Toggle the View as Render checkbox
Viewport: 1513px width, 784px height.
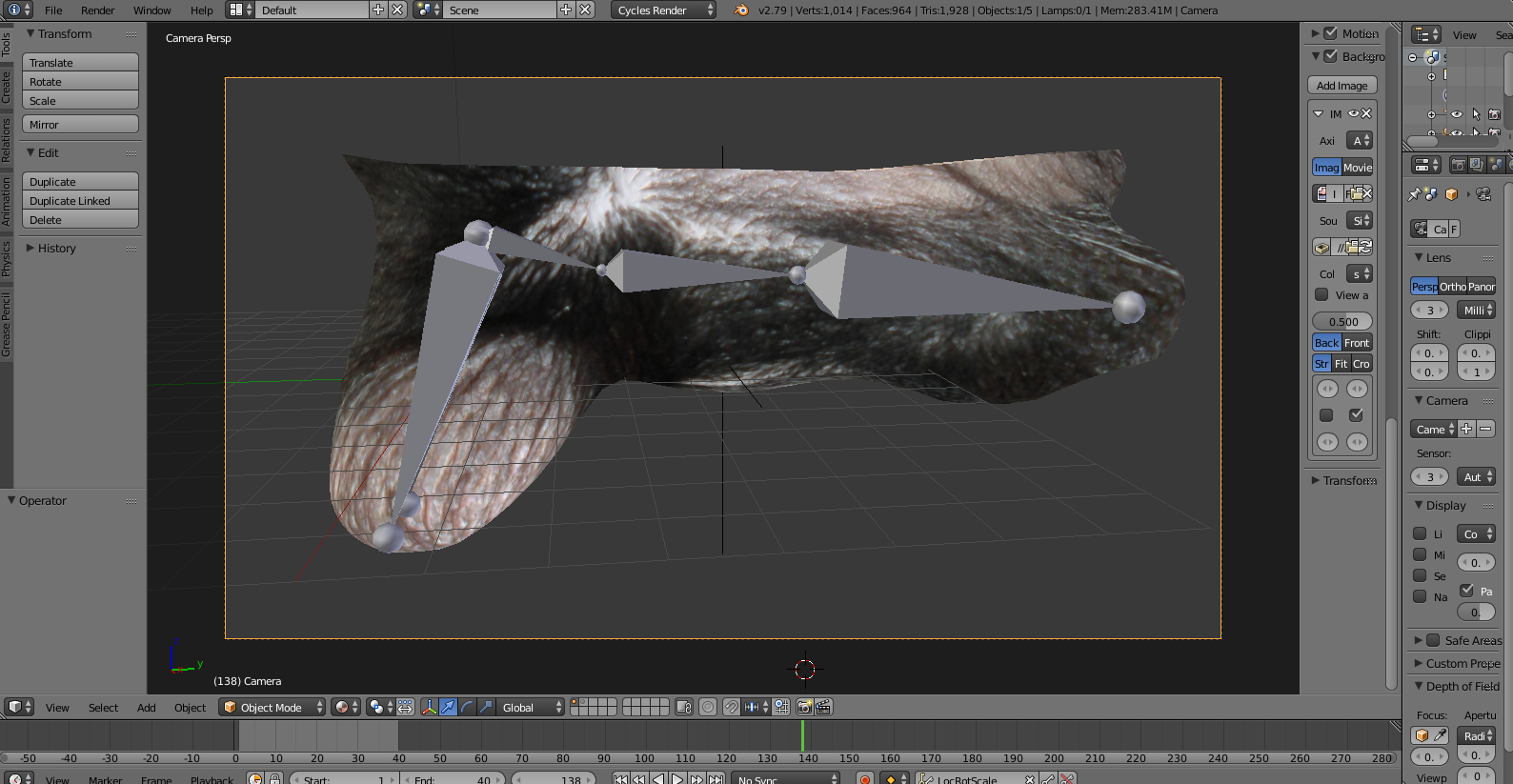coord(1321,295)
